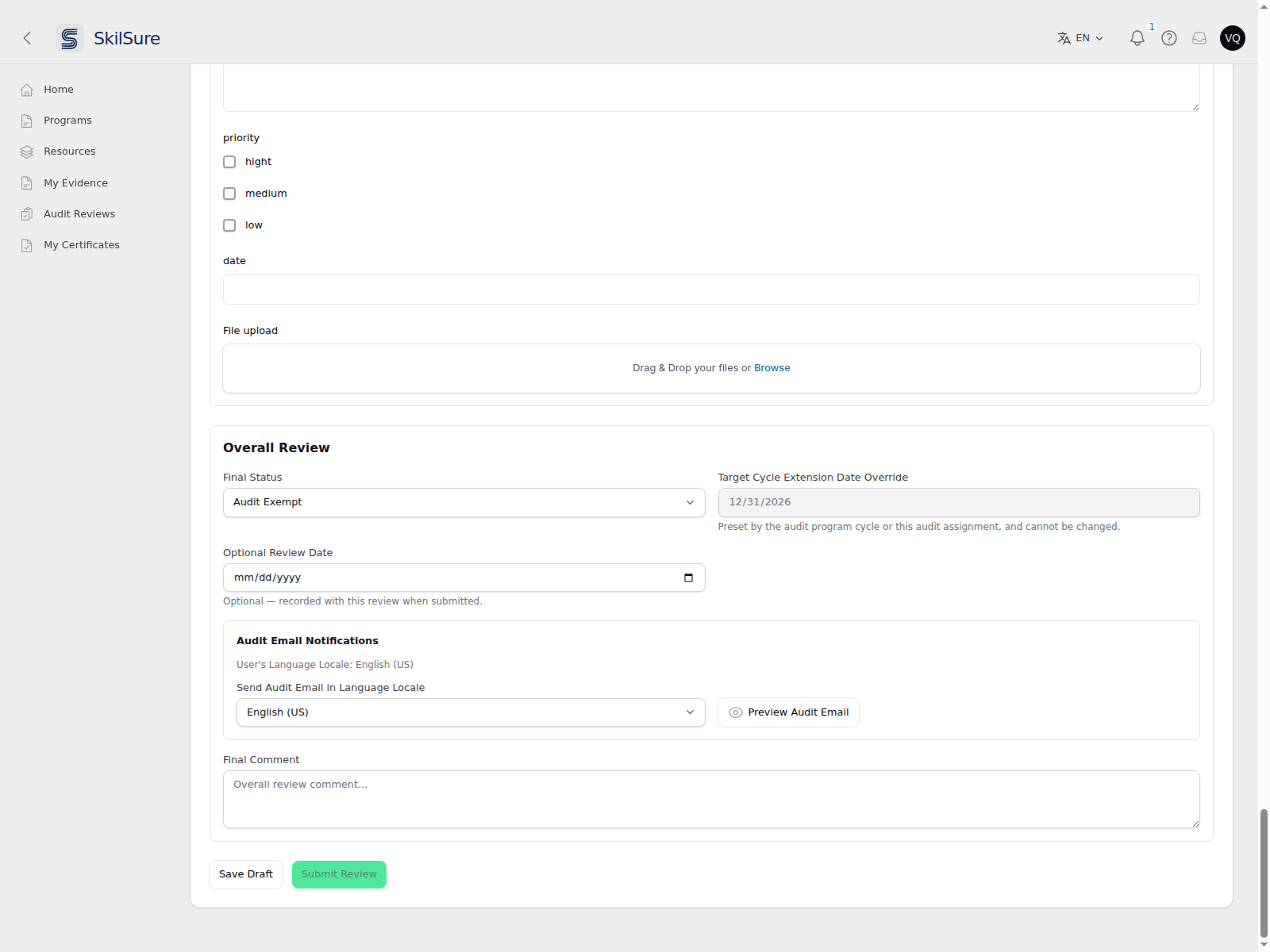Viewport: 1270px width, 952px height.
Task: Click the Programs sidebar icon
Action: point(27,121)
